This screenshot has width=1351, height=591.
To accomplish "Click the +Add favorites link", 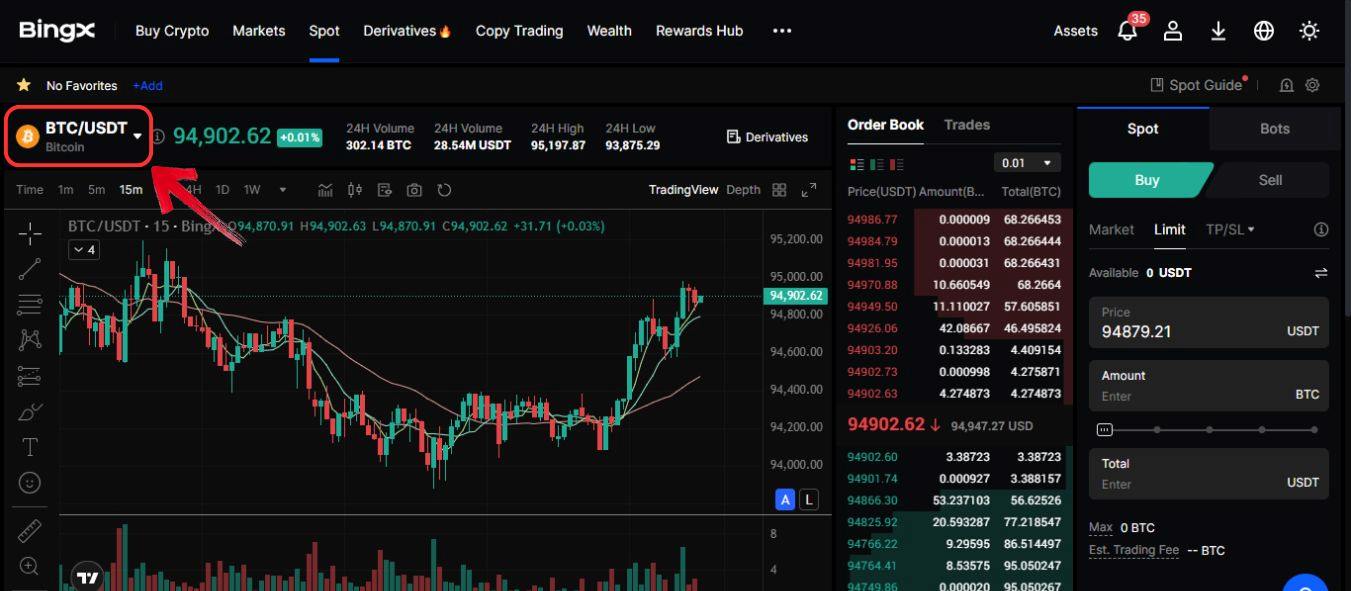I will pyautogui.click(x=147, y=86).
